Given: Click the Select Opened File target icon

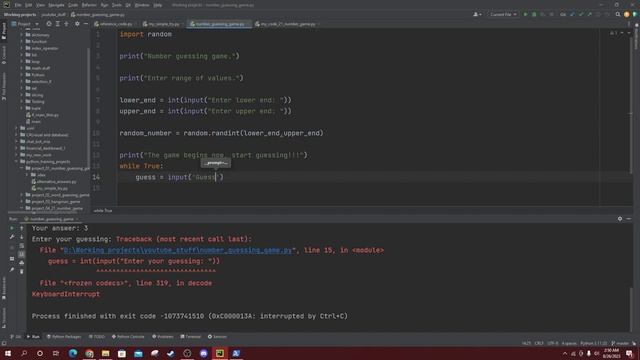Looking at the screenshot, I should pos(49,24).
